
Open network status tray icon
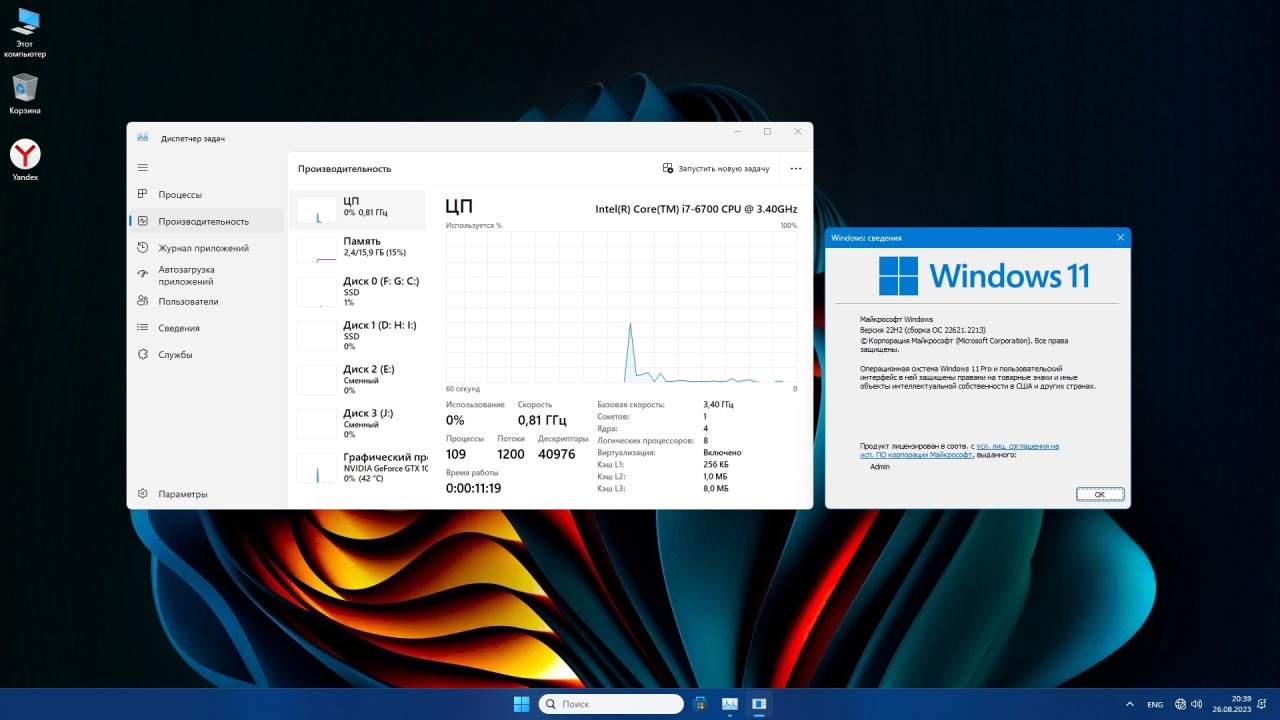click(1181, 704)
